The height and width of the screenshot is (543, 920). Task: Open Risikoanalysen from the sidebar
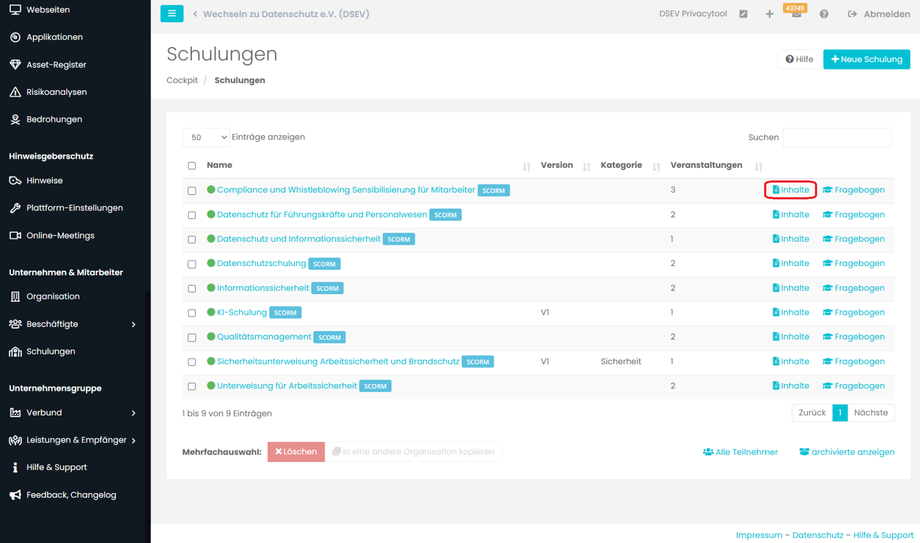pos(56,92)
